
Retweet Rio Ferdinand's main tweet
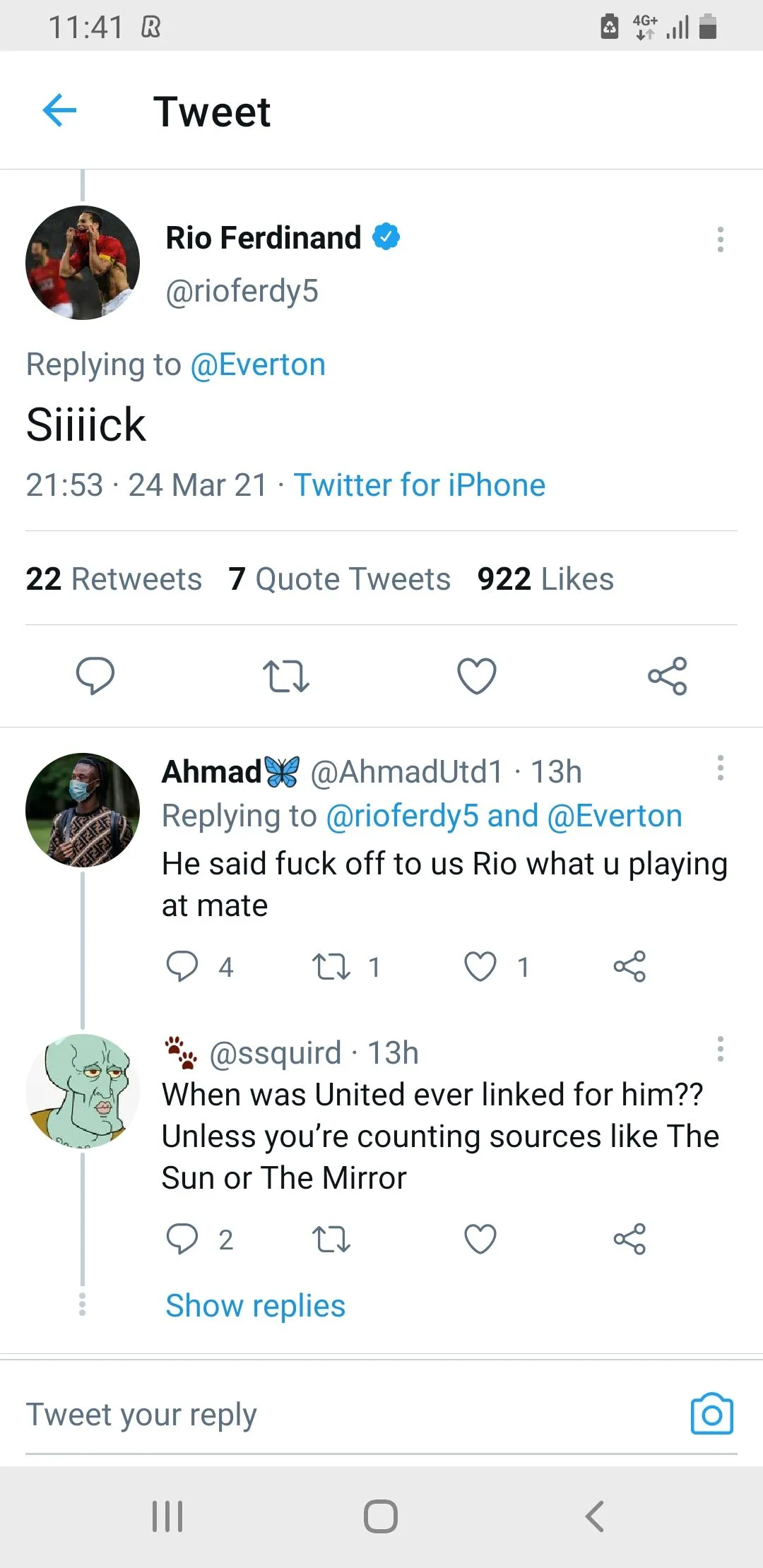point(285,676)
